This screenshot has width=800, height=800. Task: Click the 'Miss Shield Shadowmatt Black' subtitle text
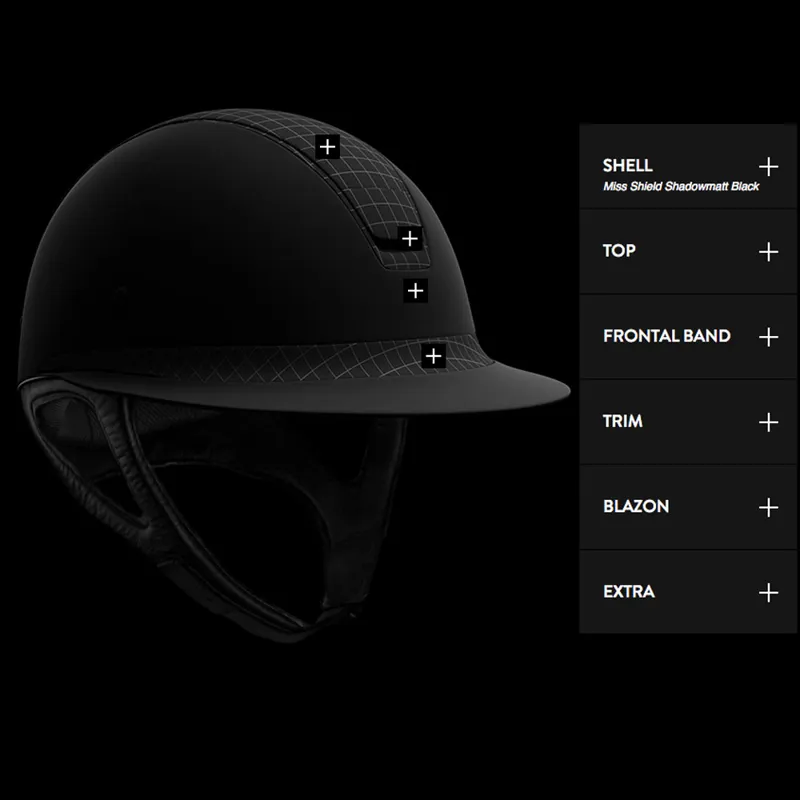(680, 187)
